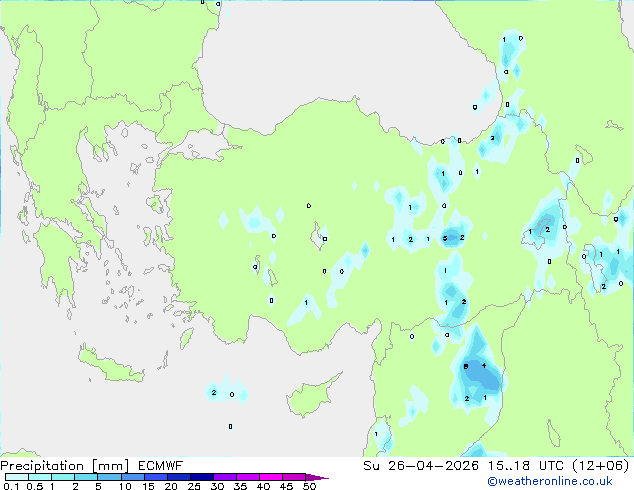Screen dimensions: 634x490
Task: Click the legend label '10'
Action: [x=125, y=486]
